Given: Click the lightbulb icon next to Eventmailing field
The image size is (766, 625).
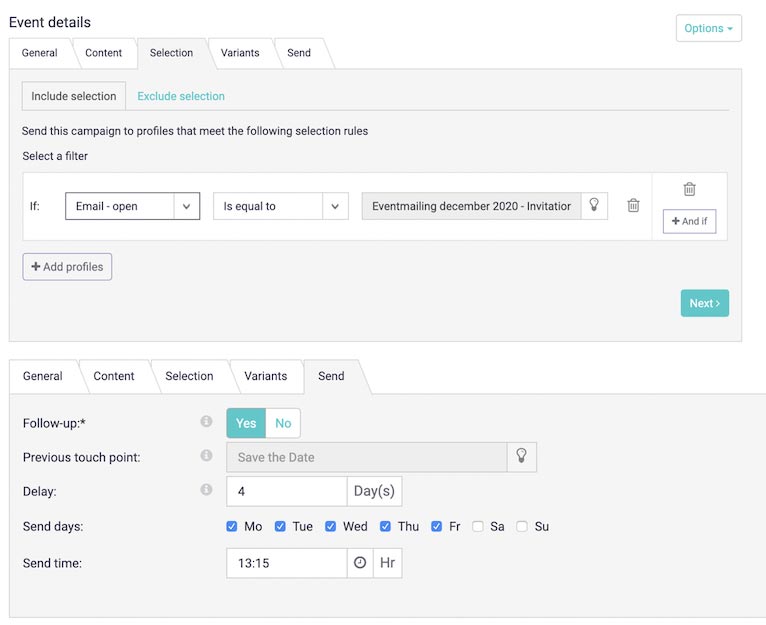Looking at the screenshot, I should (x=594, y=206).
